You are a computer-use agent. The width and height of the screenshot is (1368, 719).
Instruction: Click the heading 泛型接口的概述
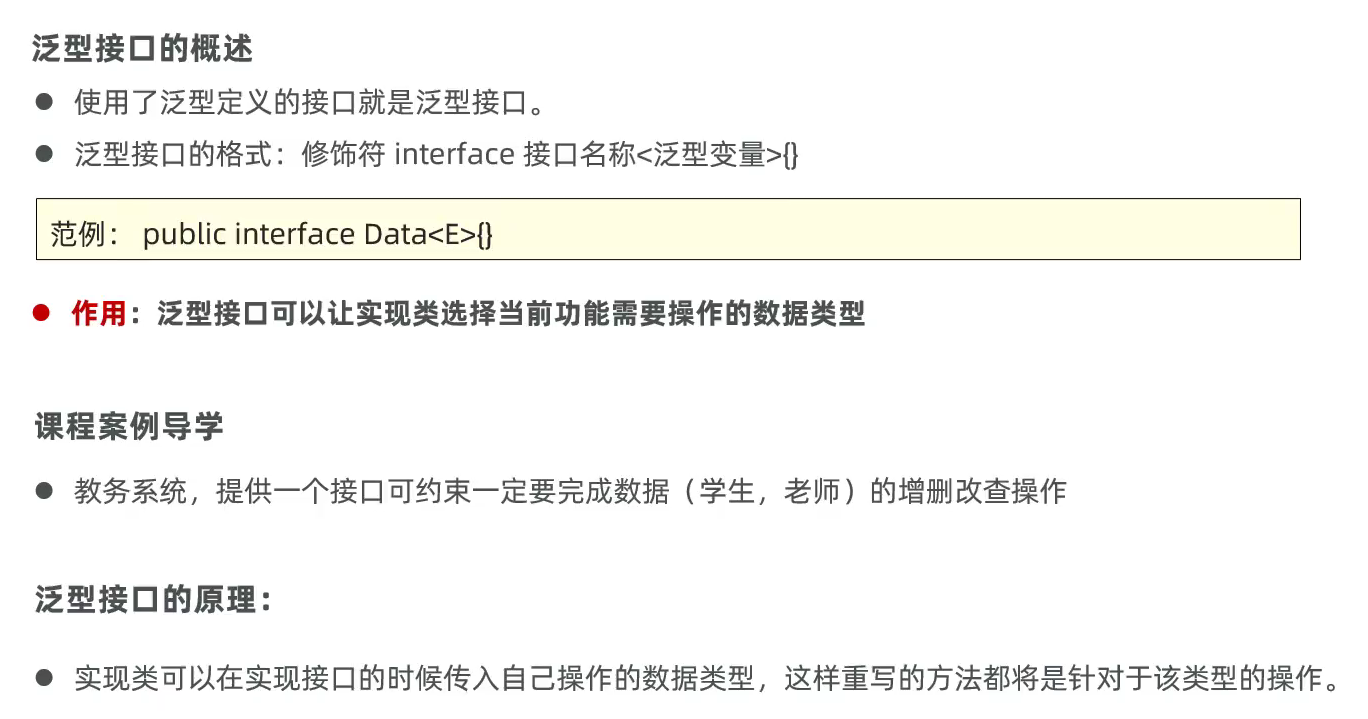(x=142, y=49)
